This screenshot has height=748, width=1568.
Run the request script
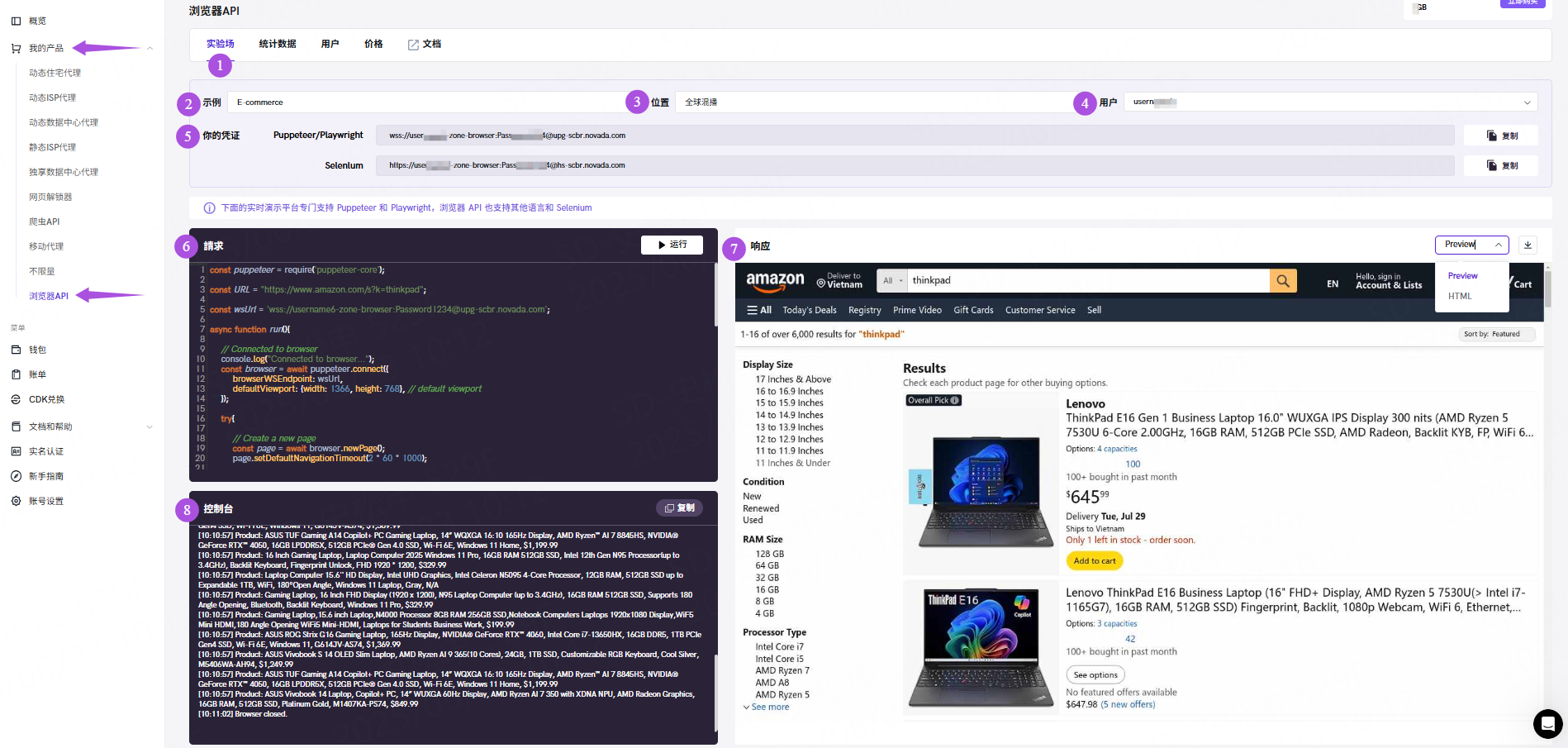(672, 245)
